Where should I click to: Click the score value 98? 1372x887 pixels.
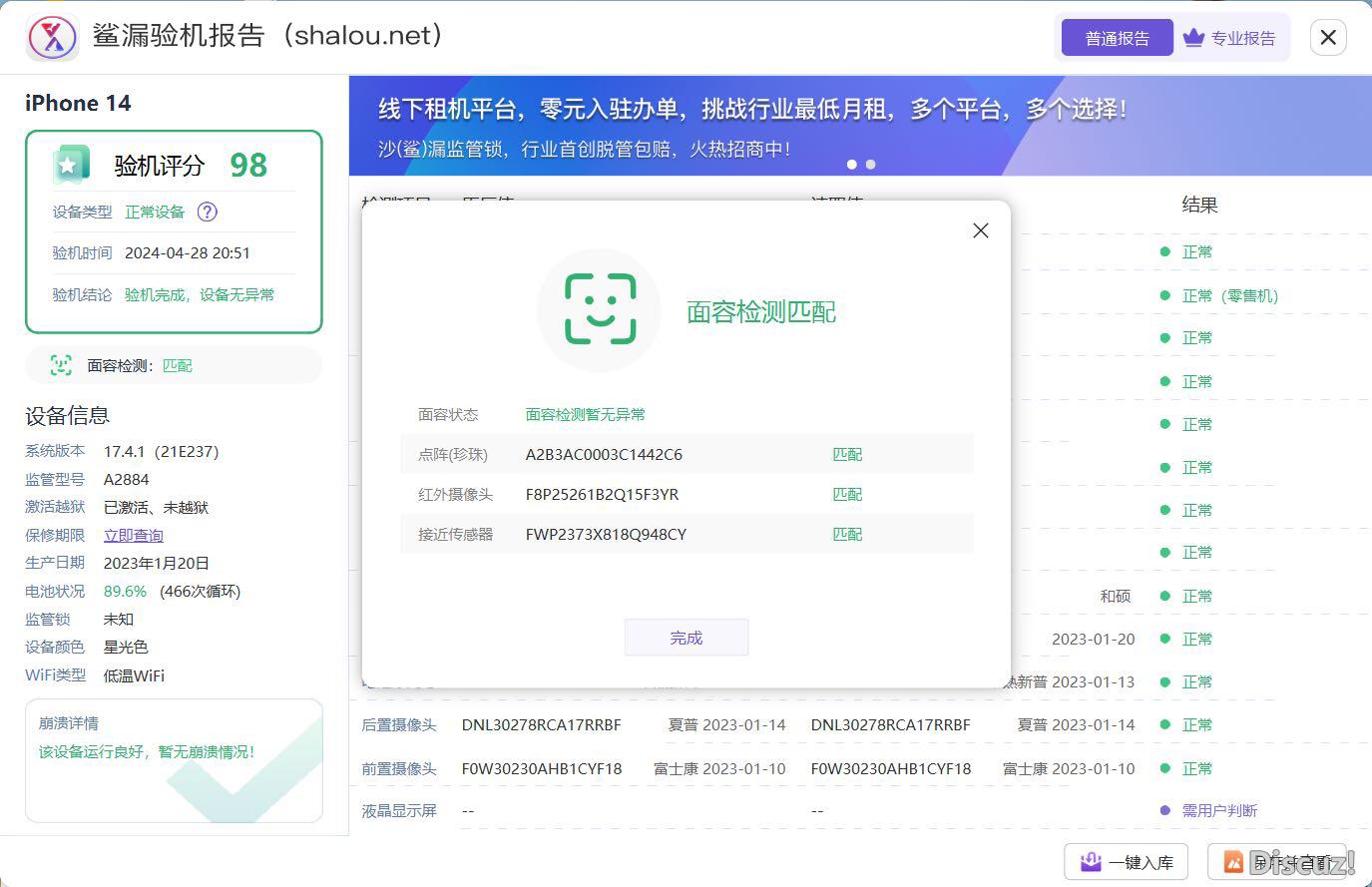248,165
